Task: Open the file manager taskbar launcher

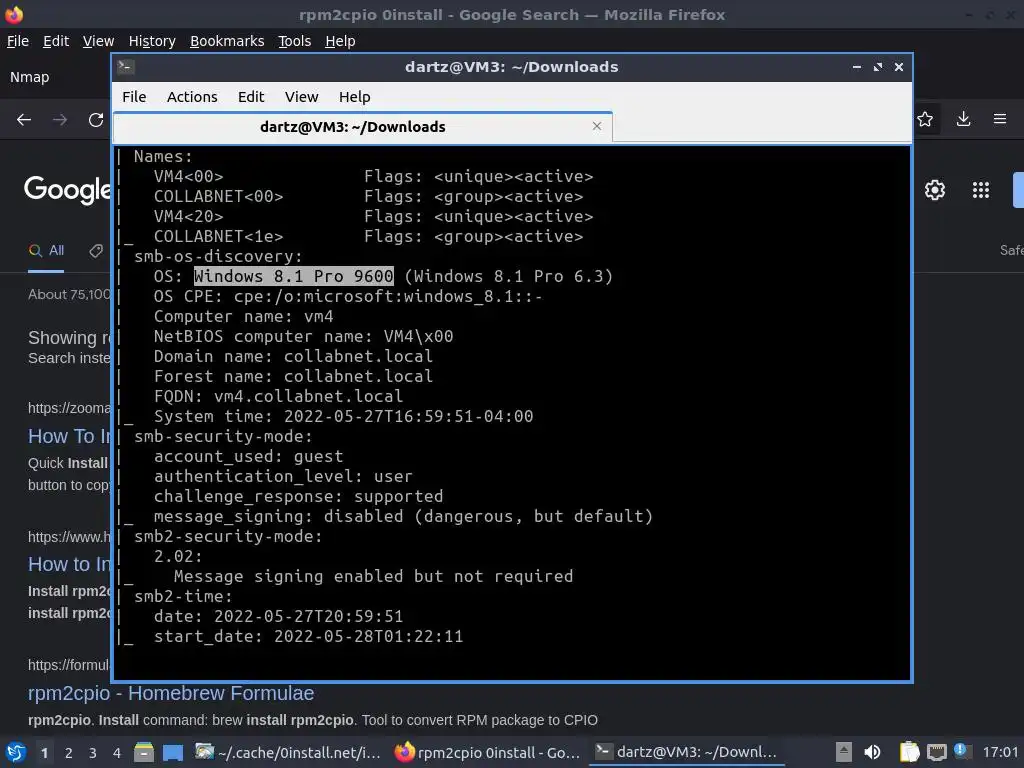Action: click(x=144, y=752)
